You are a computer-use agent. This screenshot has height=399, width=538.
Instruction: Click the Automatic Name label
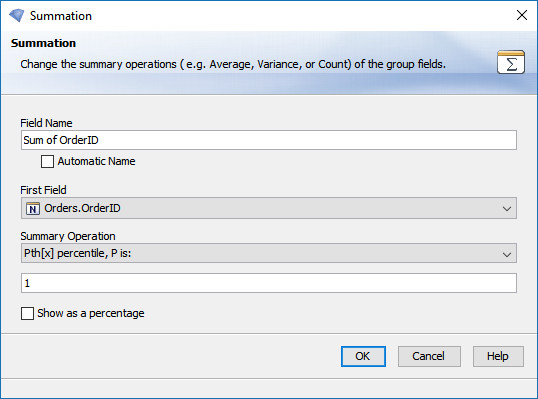[96, 161]
